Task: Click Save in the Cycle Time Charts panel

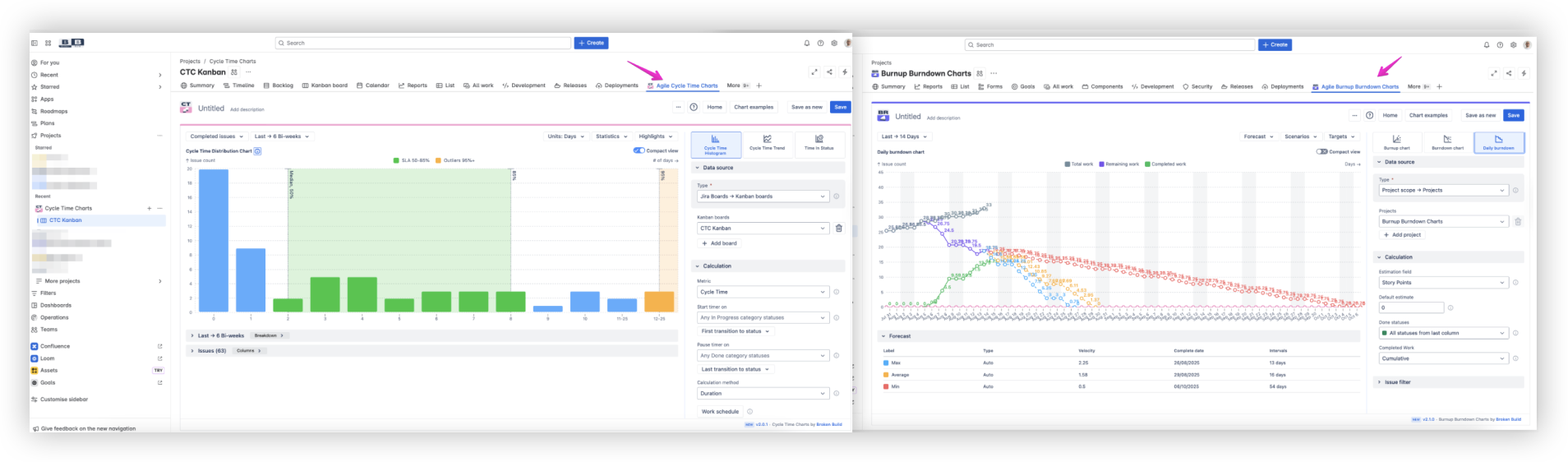Action: [x=841, y=107]
